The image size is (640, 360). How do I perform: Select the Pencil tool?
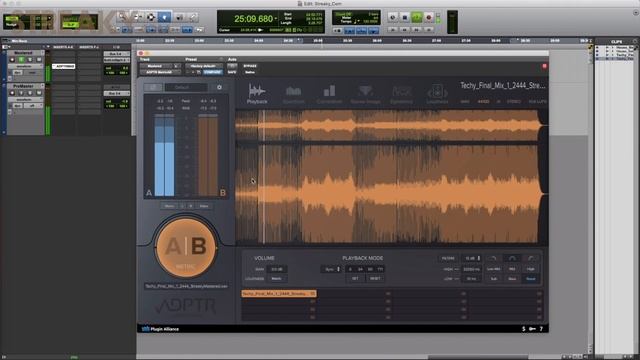click(193, 17)
